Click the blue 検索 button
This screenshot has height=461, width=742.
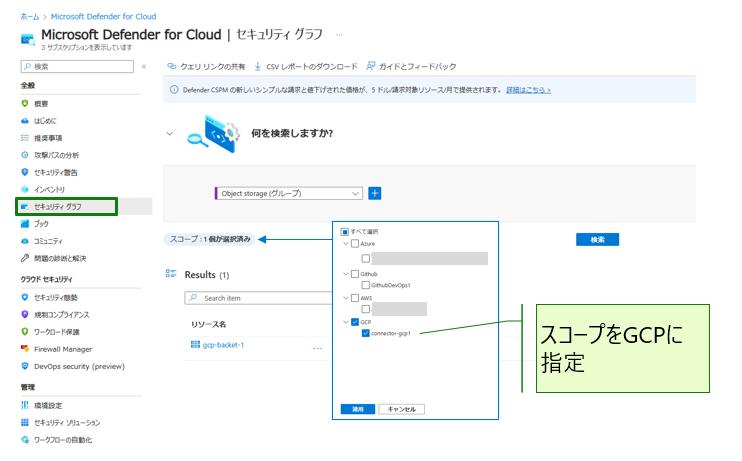coord(597,239)
